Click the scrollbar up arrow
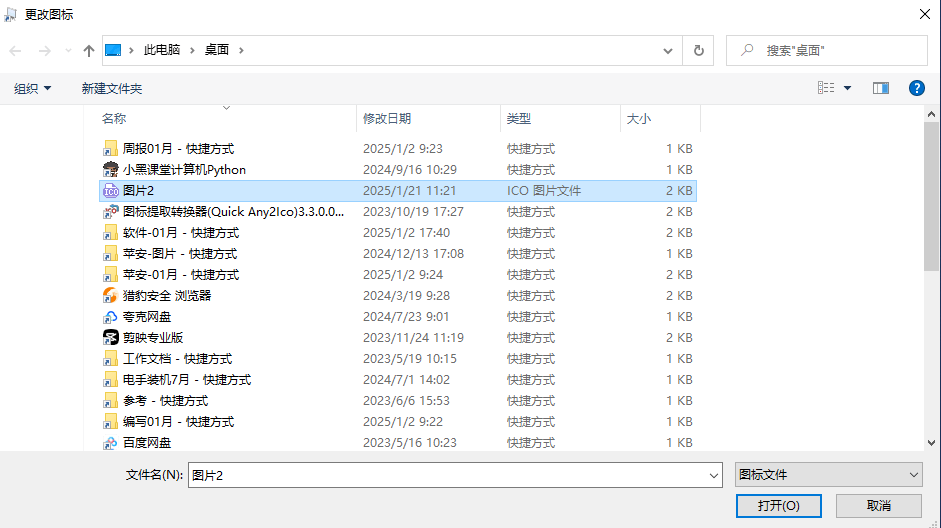Screen dimensions: 941x528 931,114
